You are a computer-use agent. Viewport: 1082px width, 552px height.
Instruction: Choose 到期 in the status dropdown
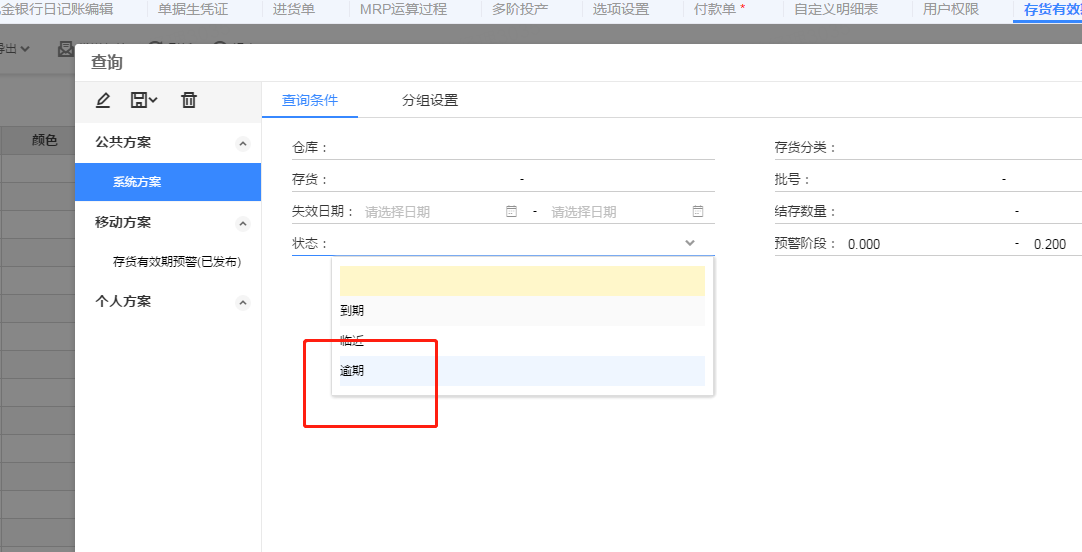pyautogui.click(x=522, y=310)
